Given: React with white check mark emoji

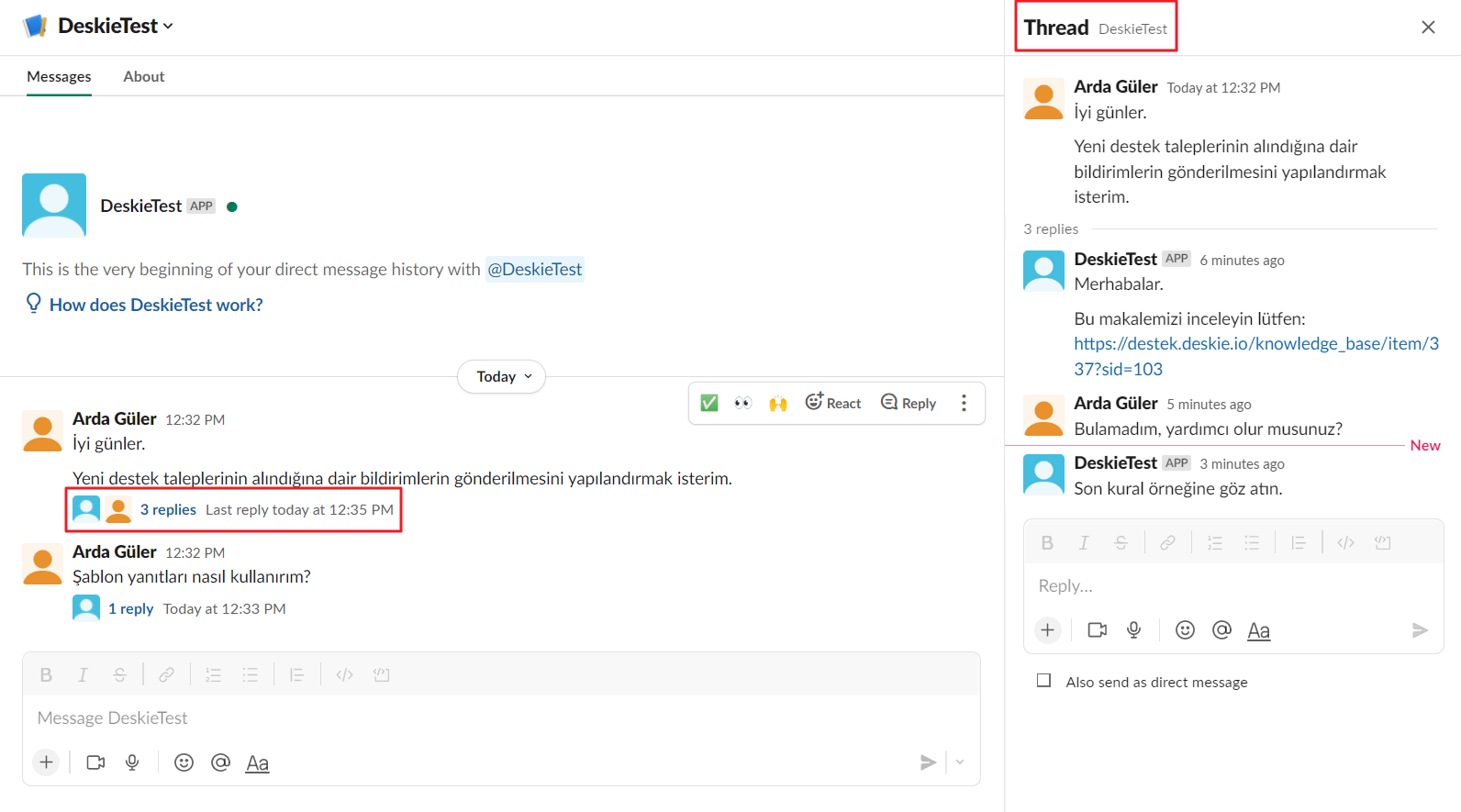Looking at the screenshot, I should pyautogui.click(x=709, y=403).
